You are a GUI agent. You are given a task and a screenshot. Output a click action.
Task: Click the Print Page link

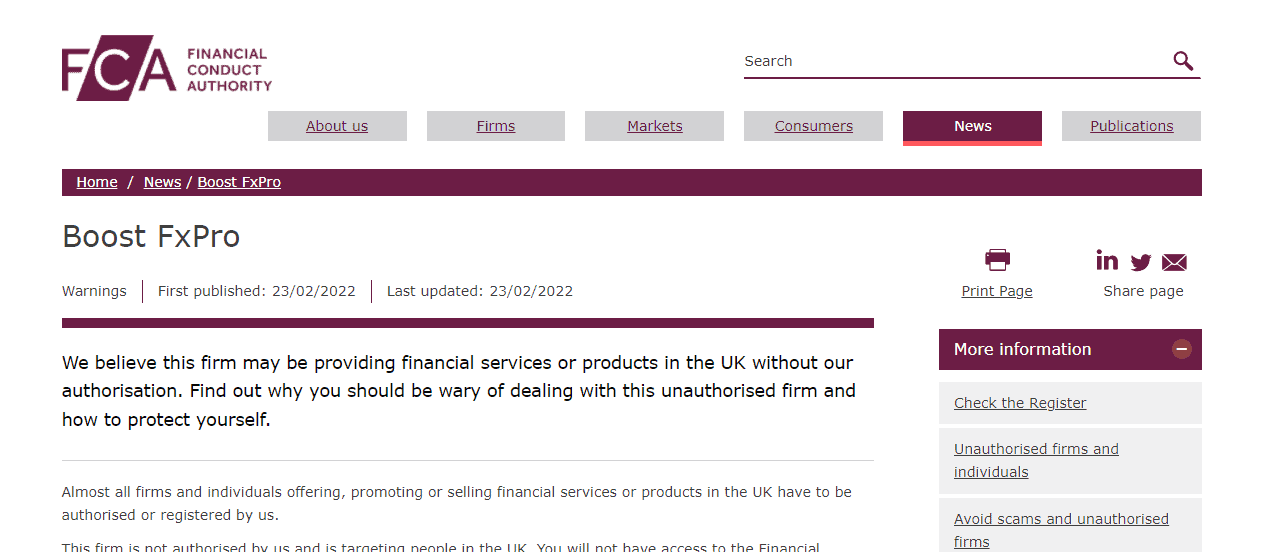997,291
